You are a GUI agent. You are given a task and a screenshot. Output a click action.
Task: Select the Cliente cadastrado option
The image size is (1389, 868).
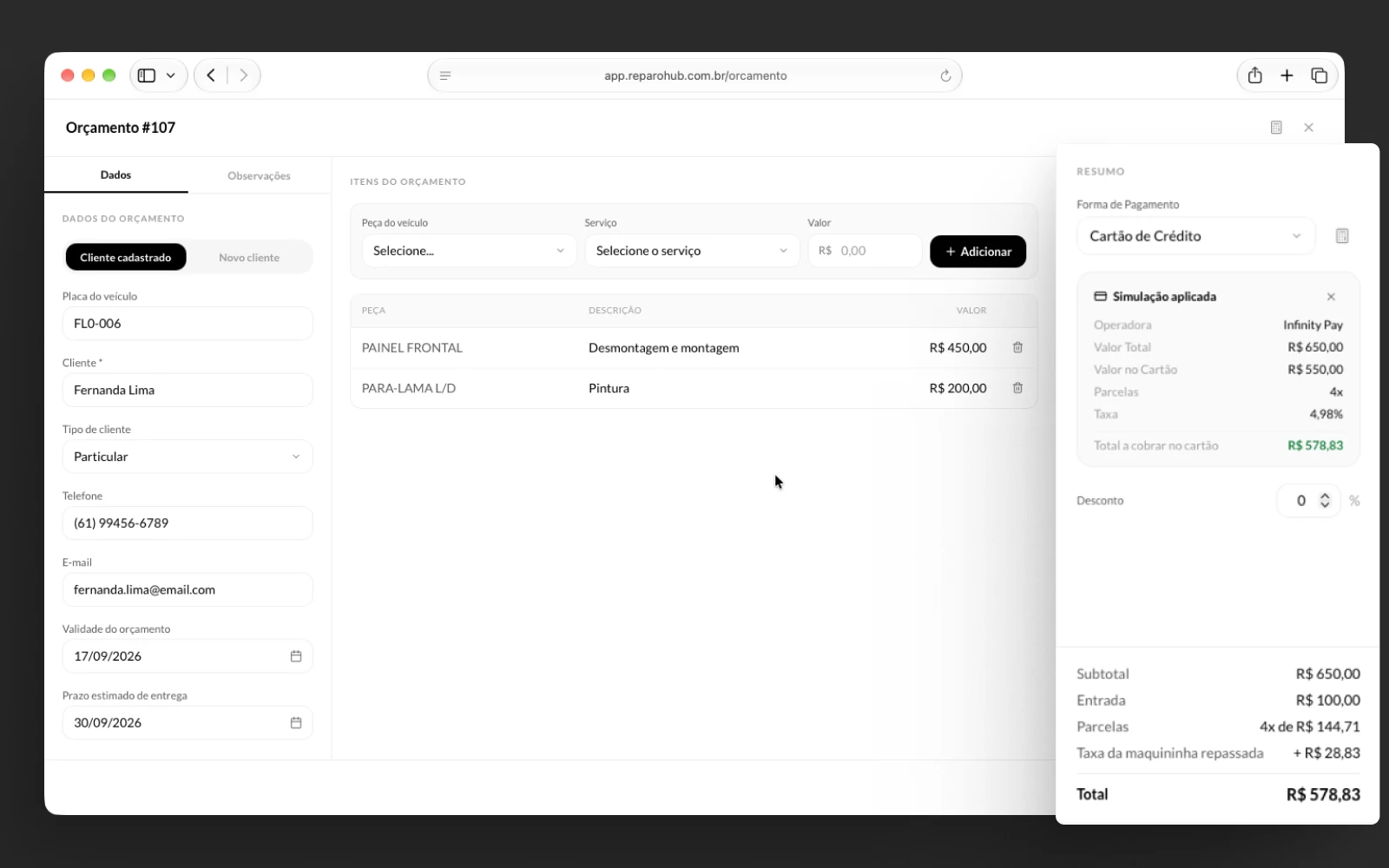[x=126, y=257]
